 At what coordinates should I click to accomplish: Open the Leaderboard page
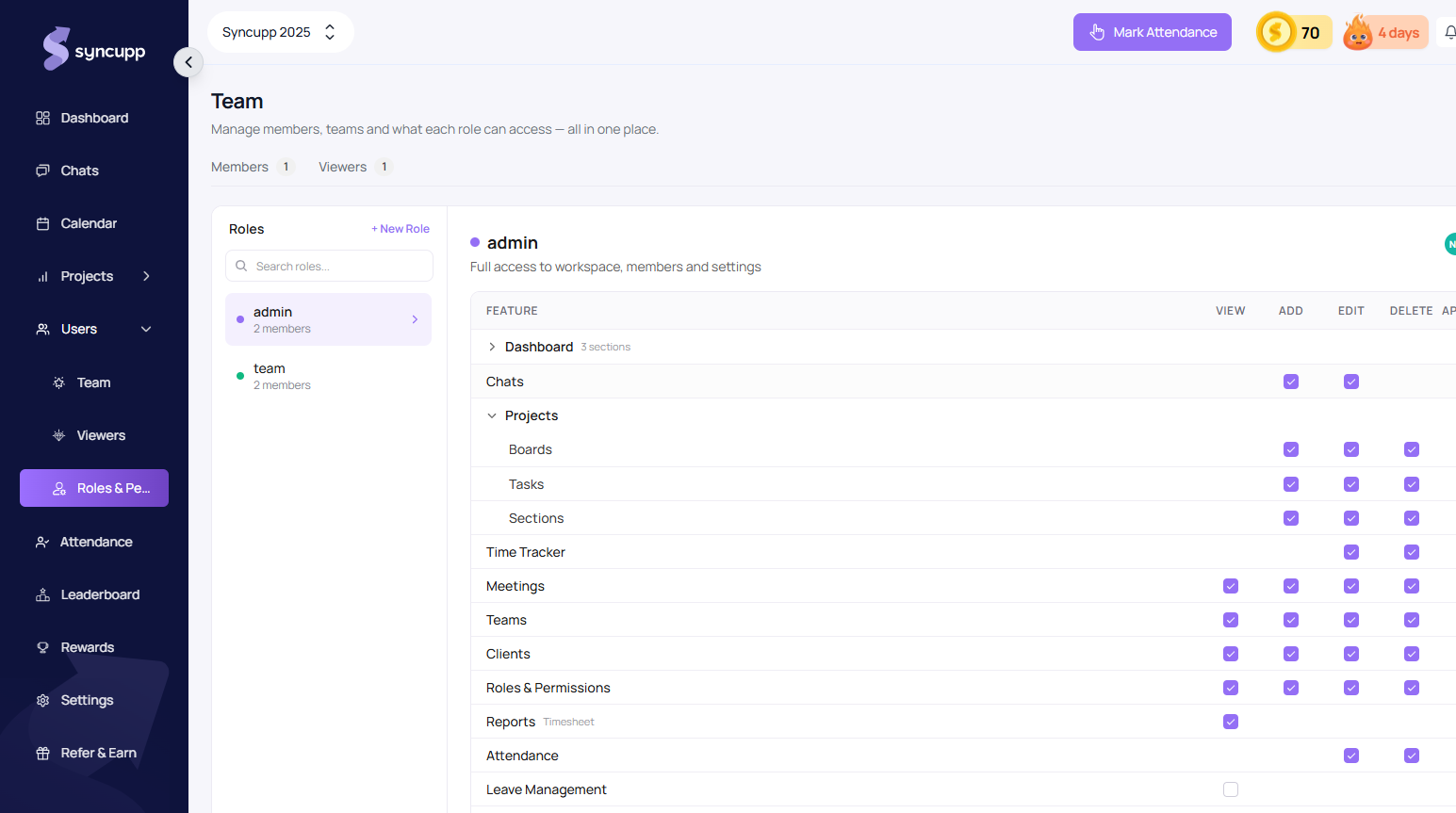(x=100, y=594)
